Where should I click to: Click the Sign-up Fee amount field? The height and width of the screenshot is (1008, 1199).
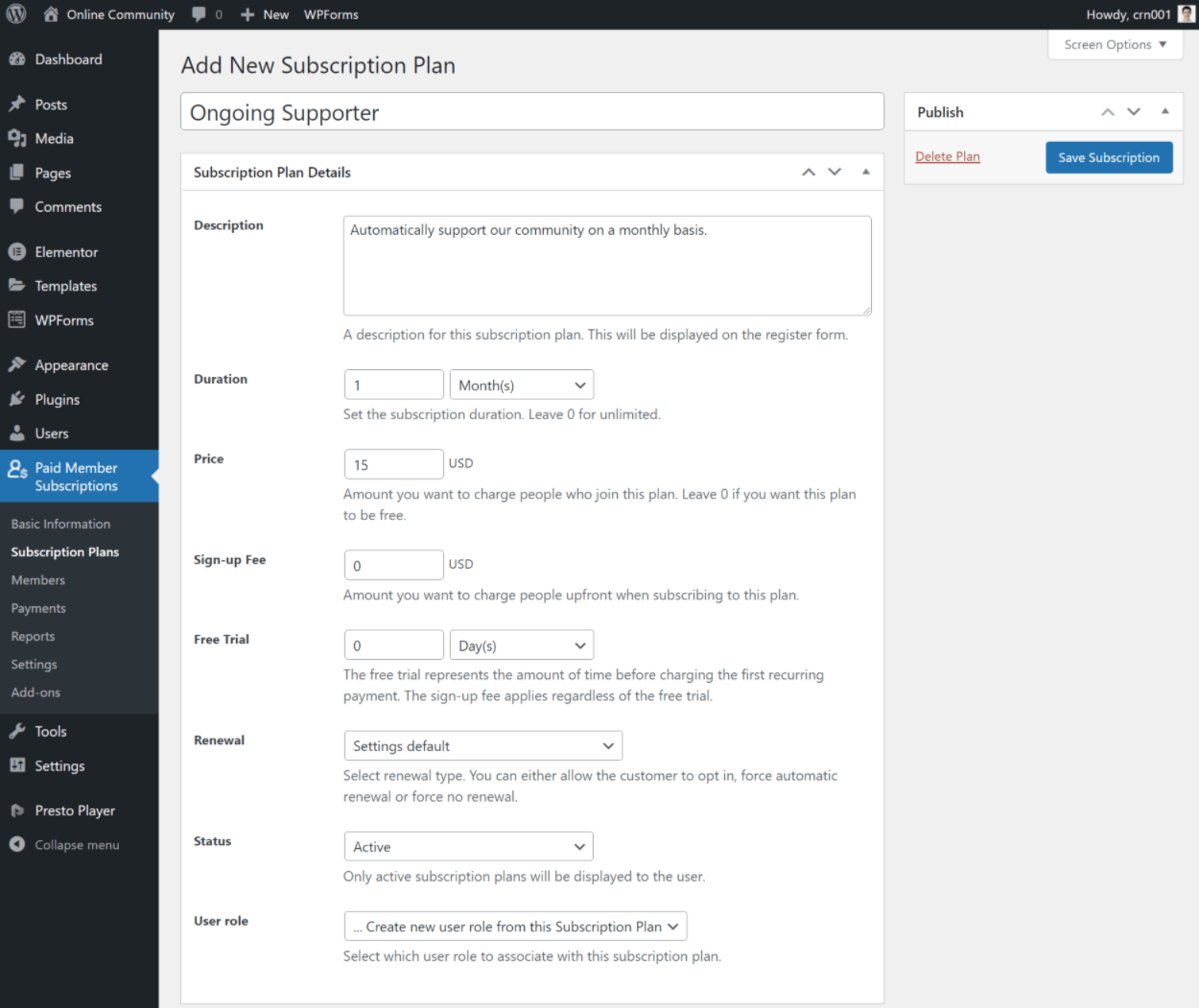tap(394, 565)
